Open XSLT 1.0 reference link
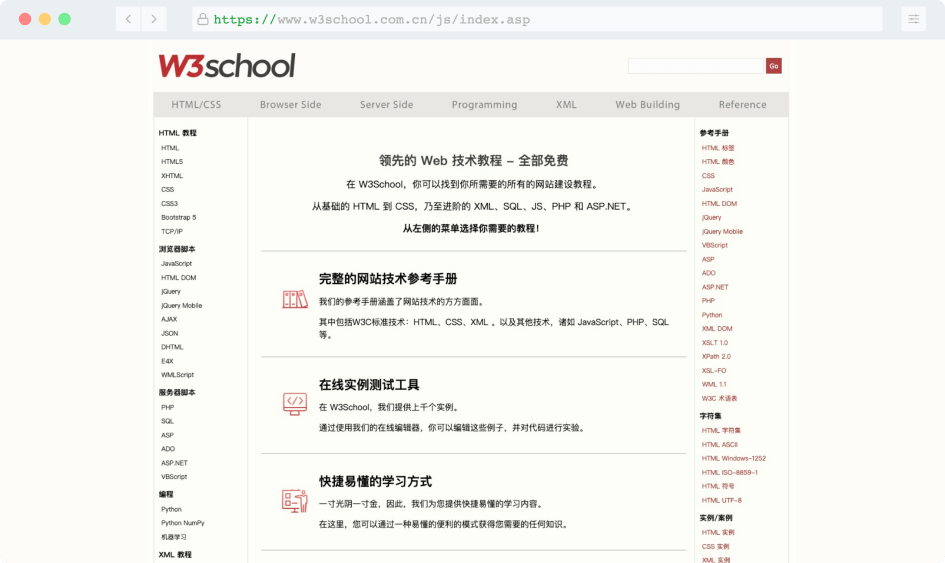Viewport: 945px width, 563px height. pos(715,342)
